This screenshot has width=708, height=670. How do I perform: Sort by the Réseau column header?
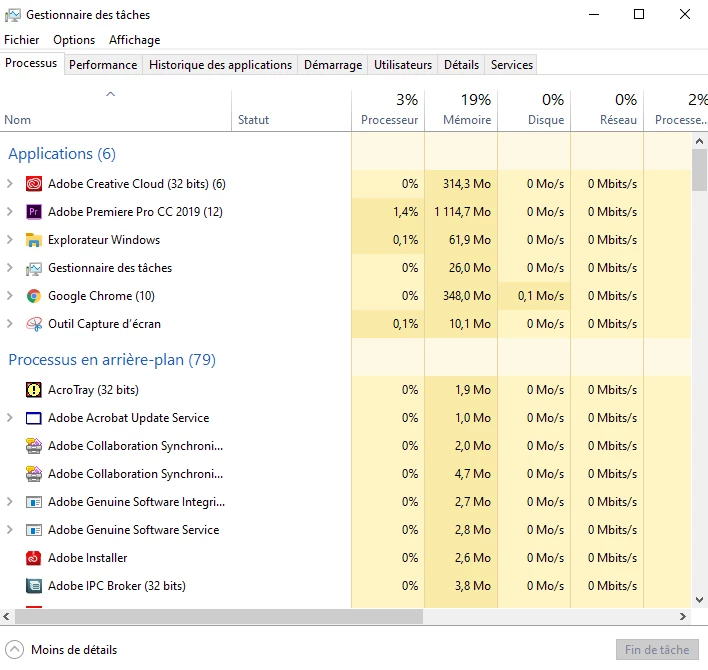(x=607, y=111)
